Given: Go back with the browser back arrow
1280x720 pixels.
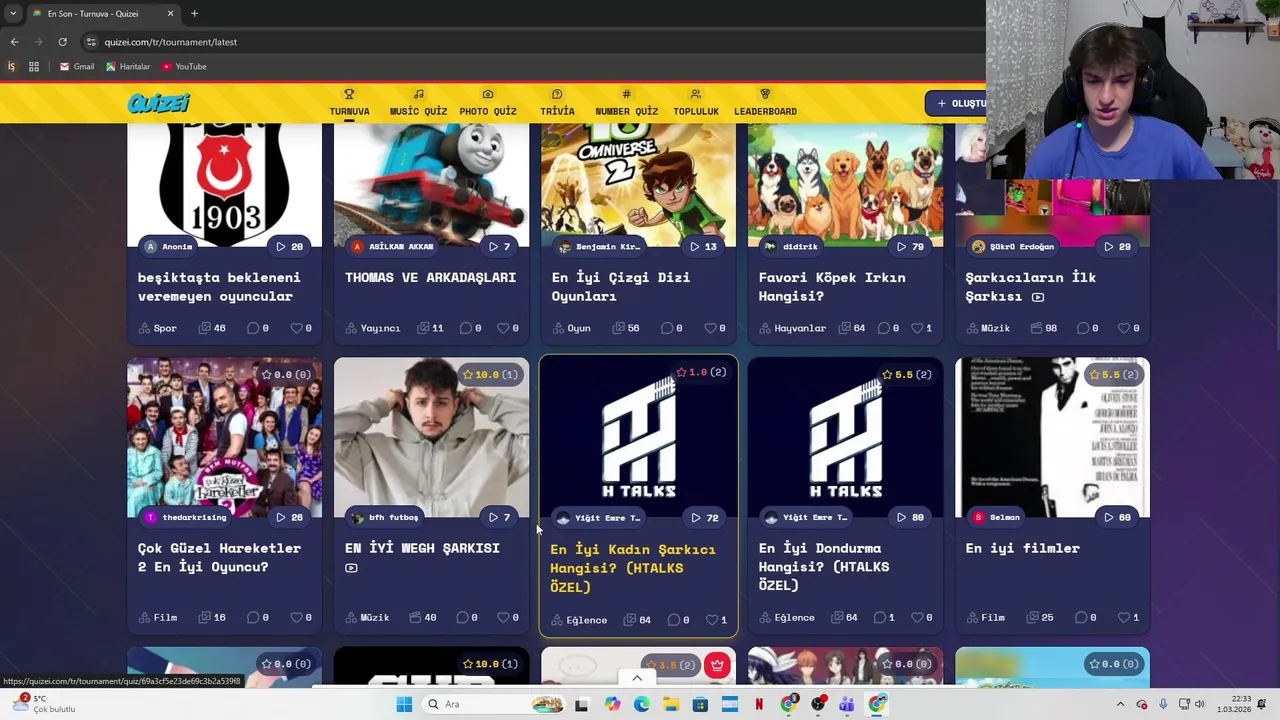Looking at the screenshot, I should pos(14,42).
